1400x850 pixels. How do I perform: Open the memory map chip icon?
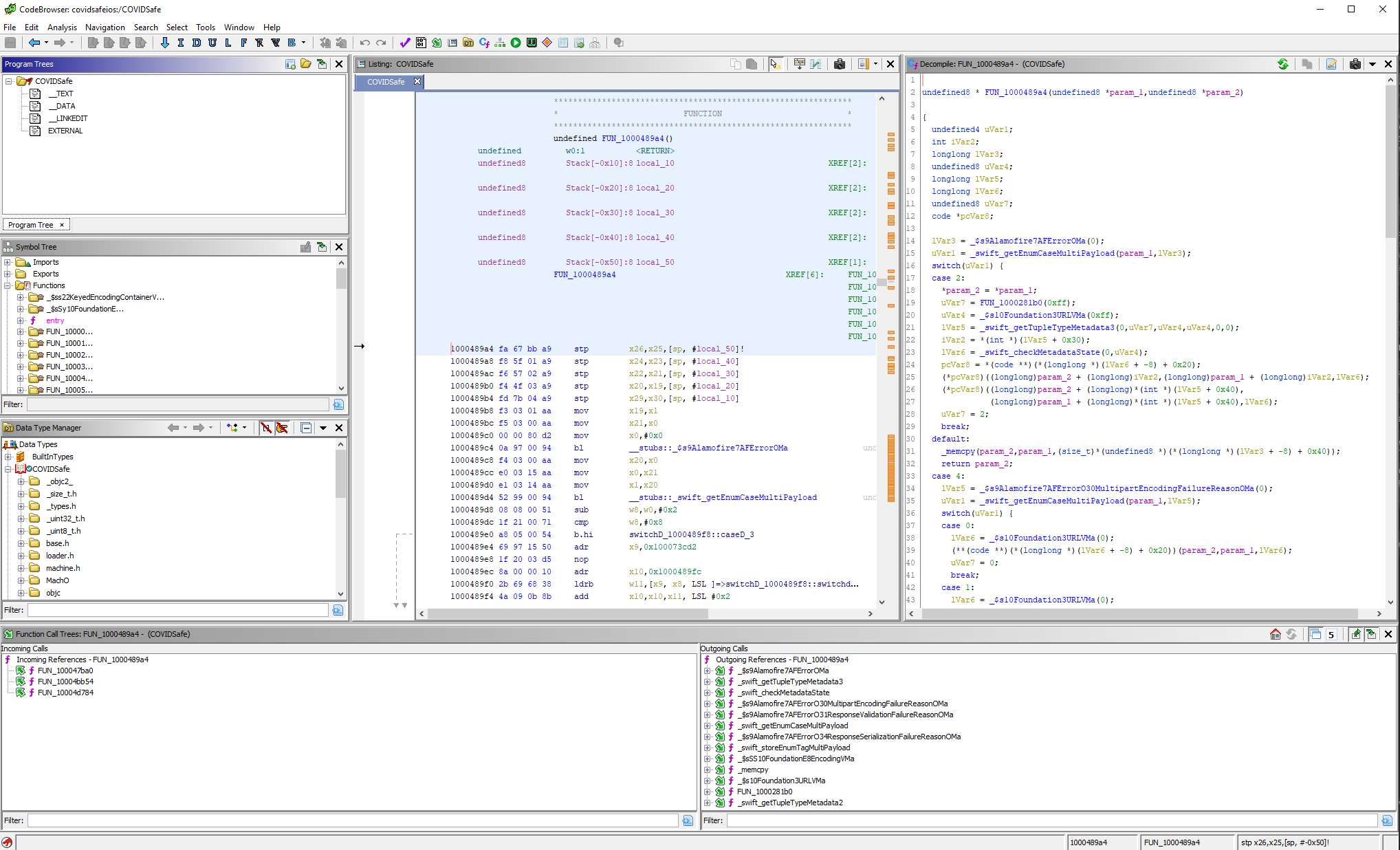point(532,43)
